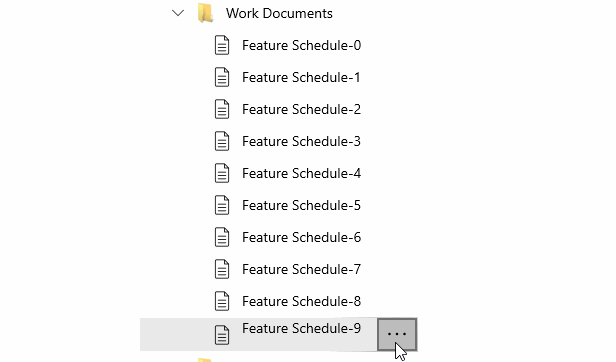Select the Feature Schedule-2 item
Screen dimensions: 616x362
click(301, 109)
